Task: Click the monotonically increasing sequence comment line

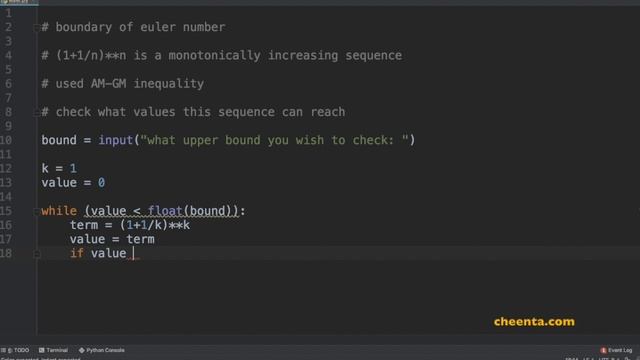Action: tap(222, 56)
